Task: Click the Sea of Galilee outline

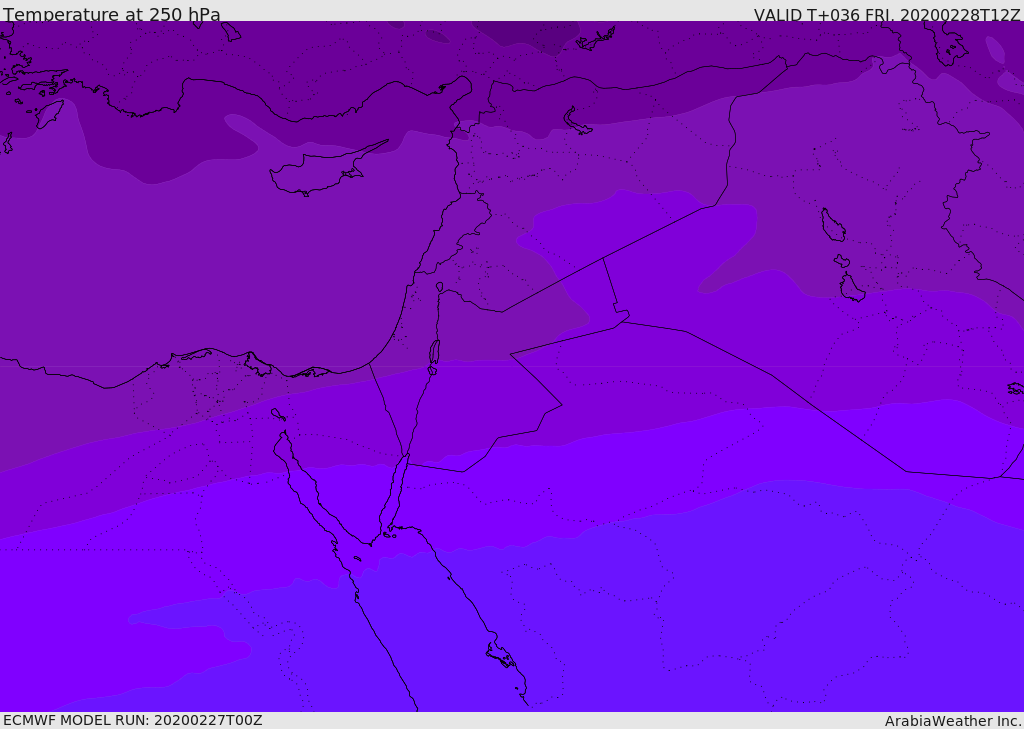Action: coord(440,287)
